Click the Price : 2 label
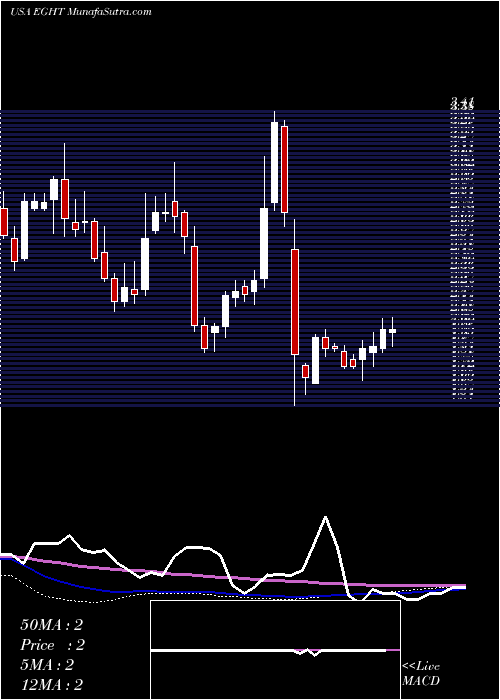500x700 pixels. [52, 645]
